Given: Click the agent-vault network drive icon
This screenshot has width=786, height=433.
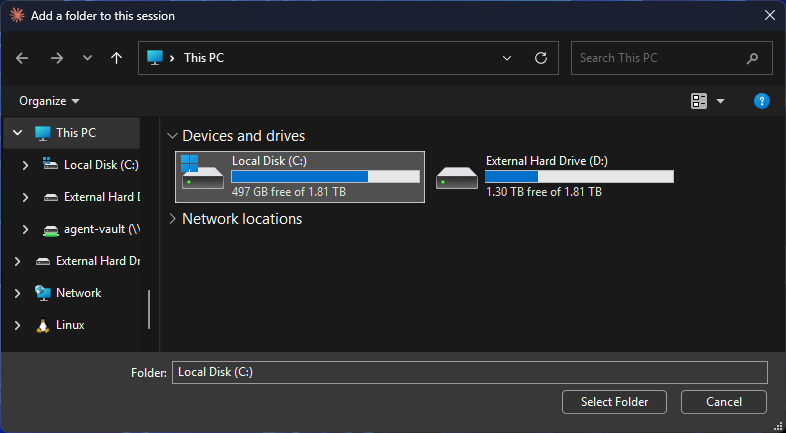Looking at the screenshot, I should [x=51, y=230].
